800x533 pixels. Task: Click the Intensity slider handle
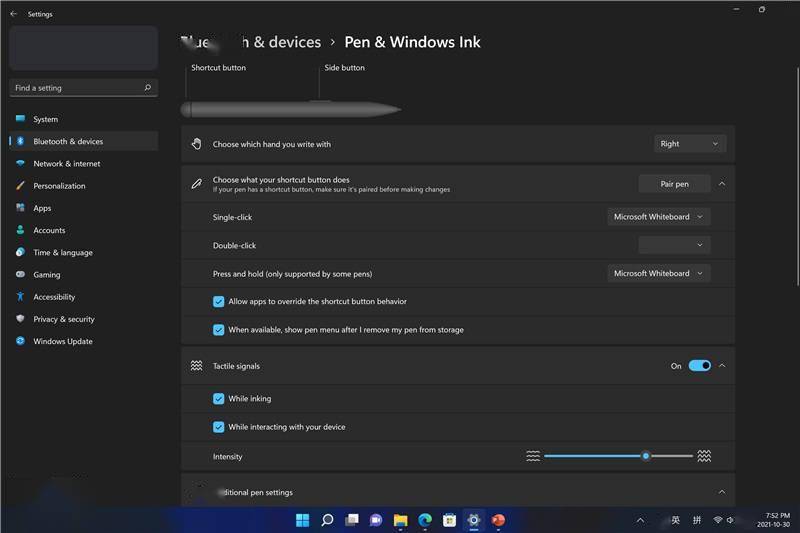(x=645, y=456)
